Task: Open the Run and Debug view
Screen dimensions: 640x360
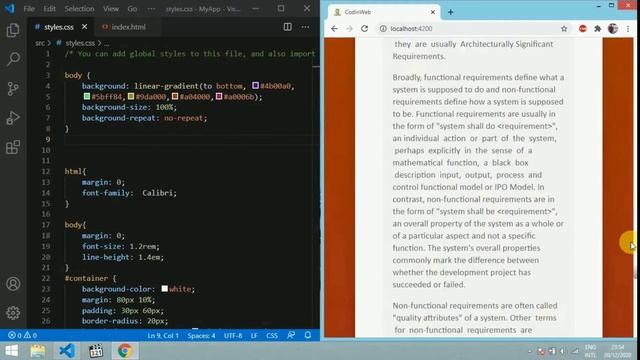Action: tap(13, 118)
